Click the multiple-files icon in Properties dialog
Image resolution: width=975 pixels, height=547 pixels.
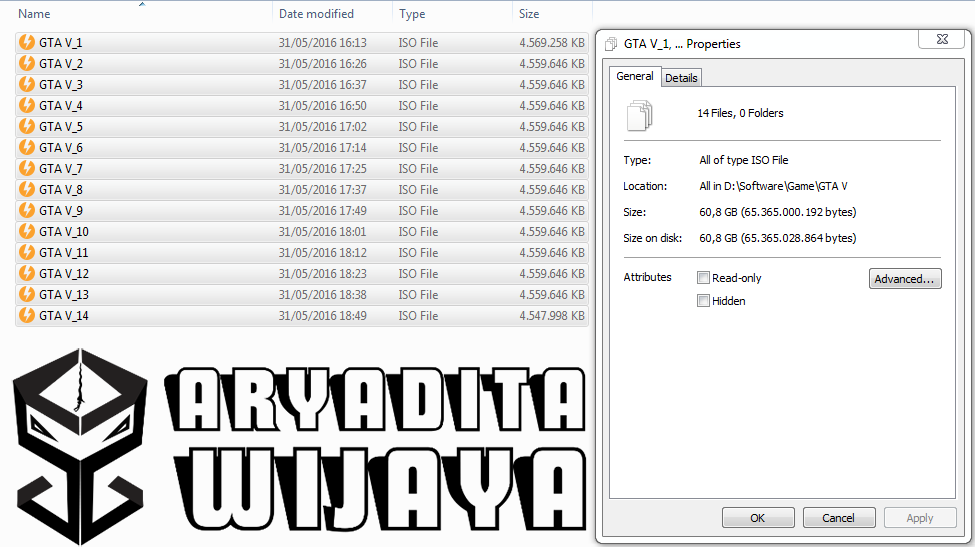[639, 115]
